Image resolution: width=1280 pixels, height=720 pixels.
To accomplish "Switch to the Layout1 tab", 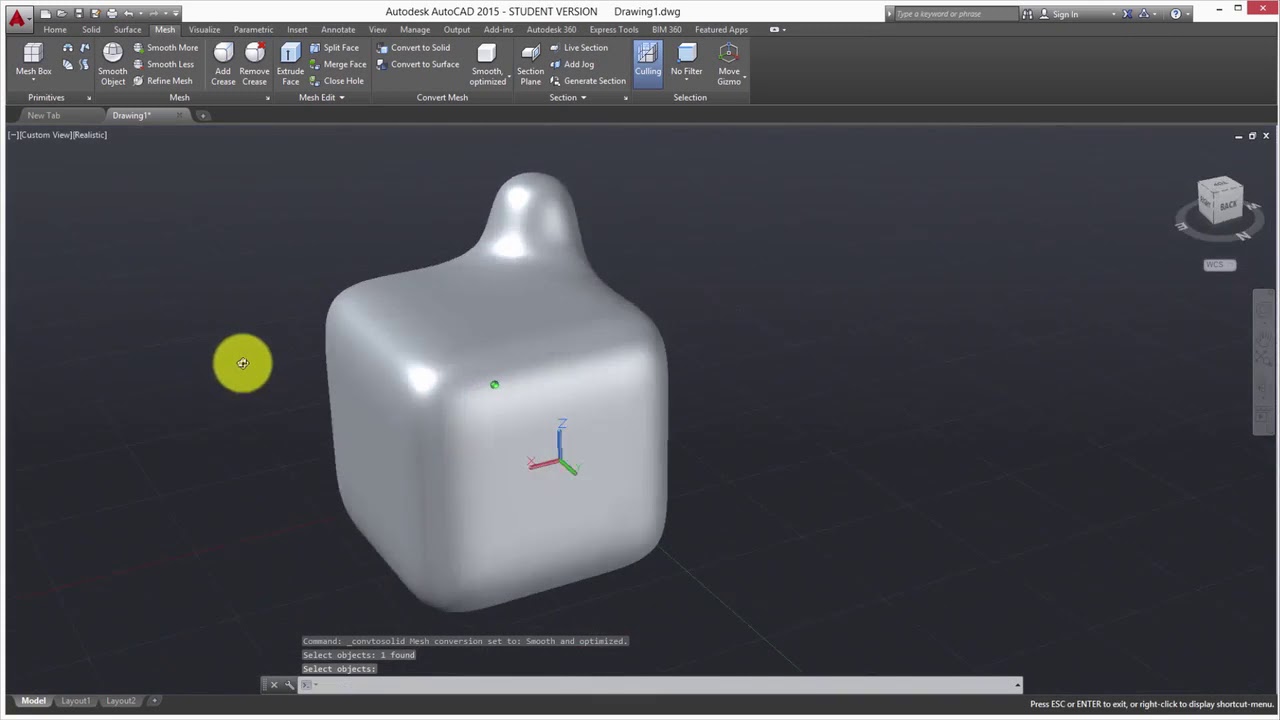I will pos(76,701).
